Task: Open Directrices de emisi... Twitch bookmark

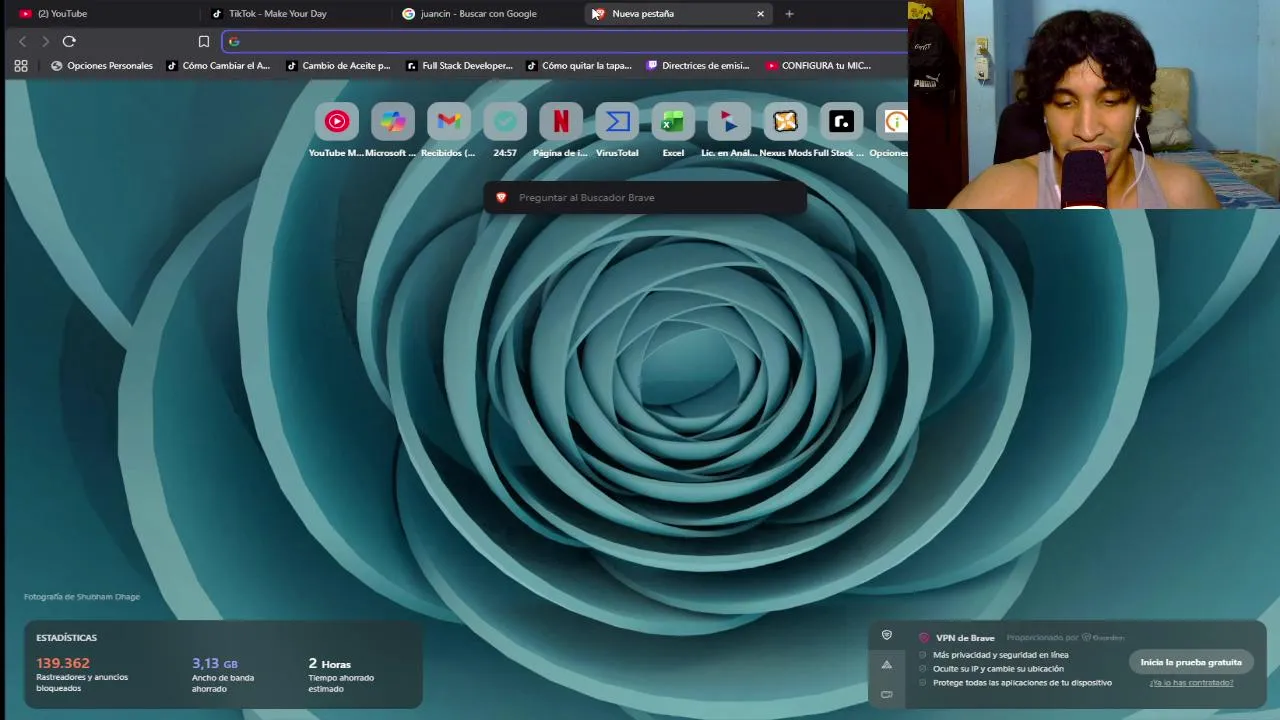Action: coord(698,66)
